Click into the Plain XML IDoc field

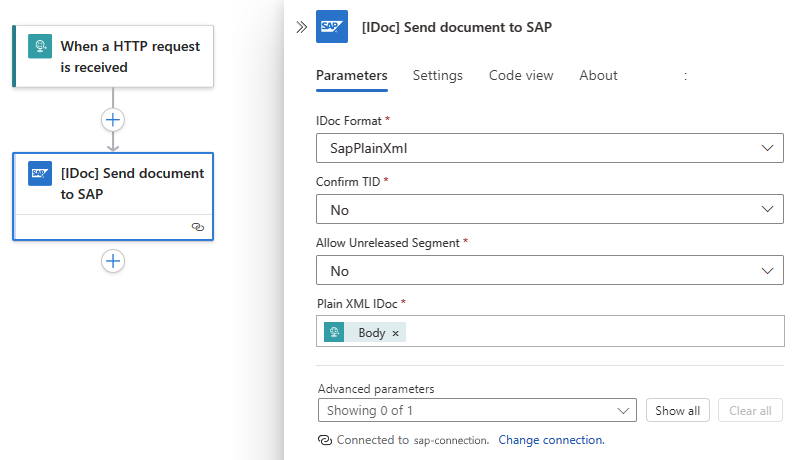click(x=590, y=332)
